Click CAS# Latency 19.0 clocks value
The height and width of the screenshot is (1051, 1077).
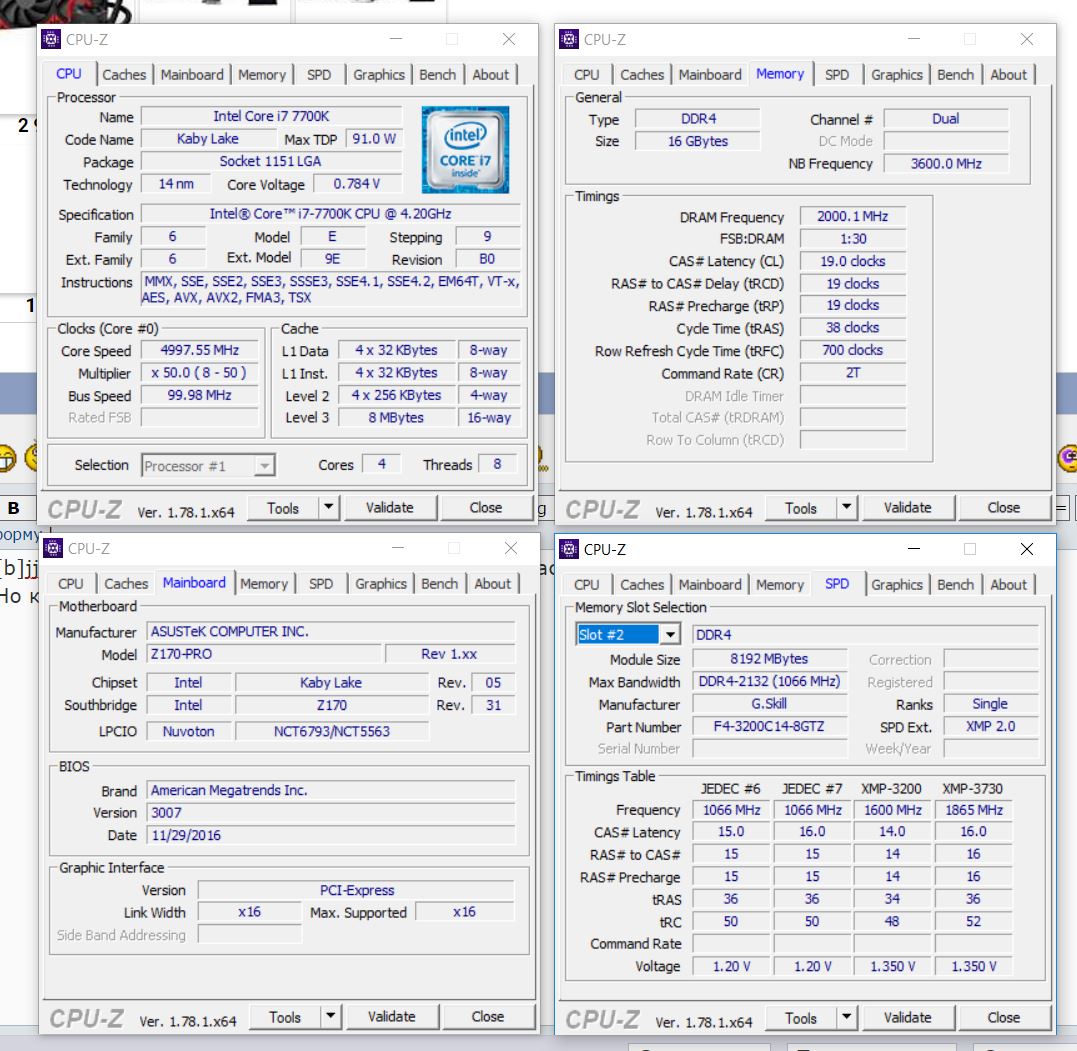[852, 261]
